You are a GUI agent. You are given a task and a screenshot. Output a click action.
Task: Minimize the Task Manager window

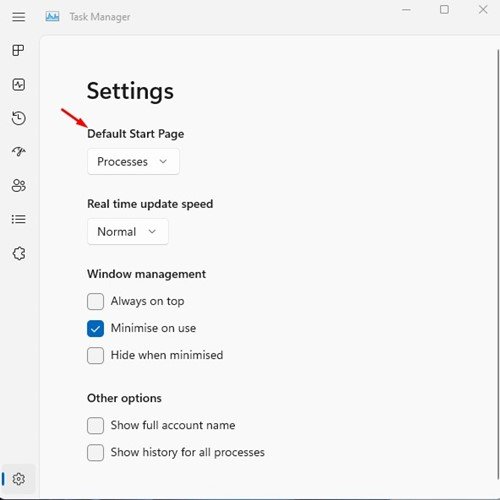406,10
